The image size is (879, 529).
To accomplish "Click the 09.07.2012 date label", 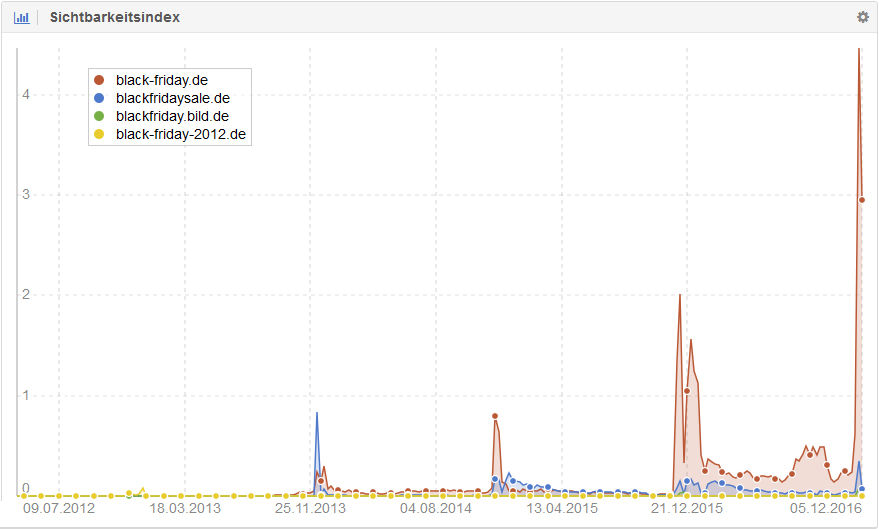I will click(59, 508).
